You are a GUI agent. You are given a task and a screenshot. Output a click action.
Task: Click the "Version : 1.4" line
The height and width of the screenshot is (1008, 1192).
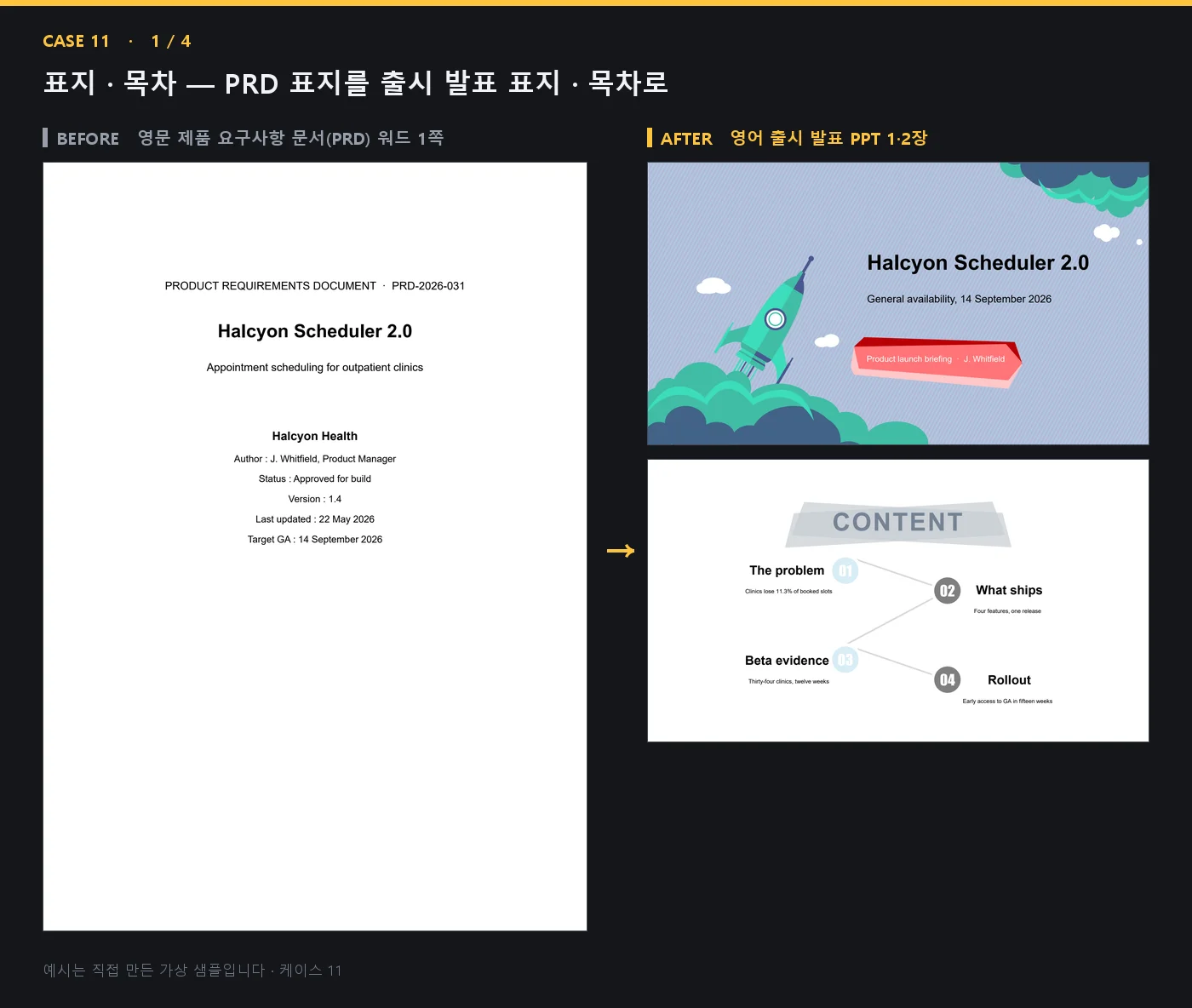[x=315, y=499]
